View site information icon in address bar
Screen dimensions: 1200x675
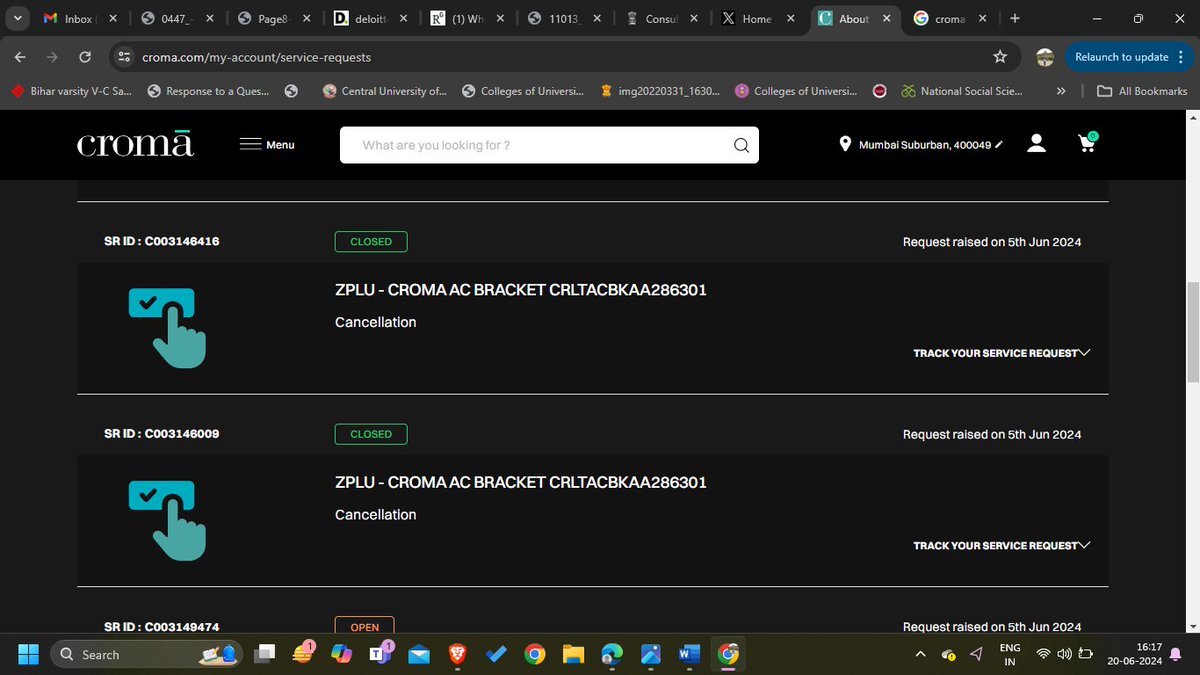coord(124,57)
